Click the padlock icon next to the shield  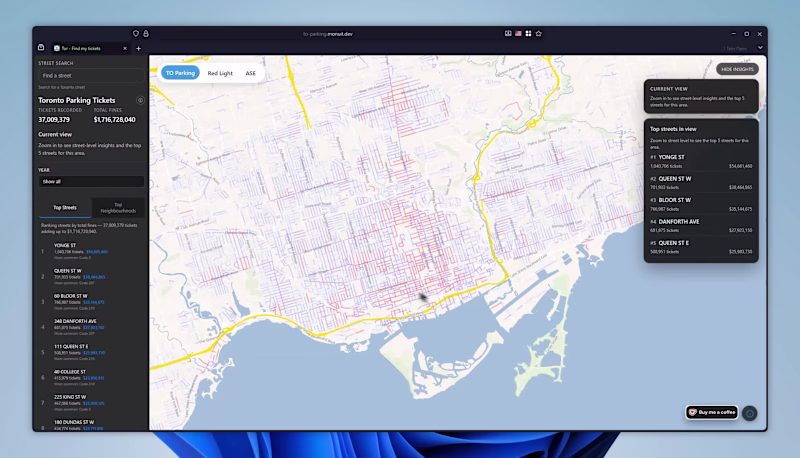(146, 34)
